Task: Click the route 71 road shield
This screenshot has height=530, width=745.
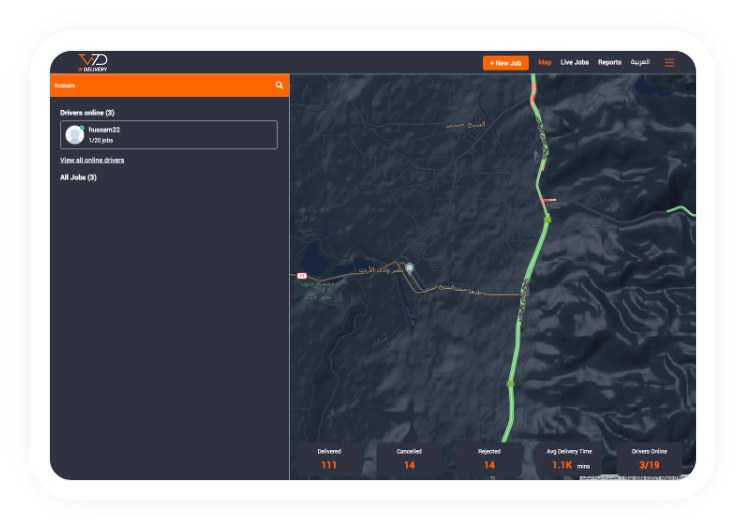Action: pos(302,276)
